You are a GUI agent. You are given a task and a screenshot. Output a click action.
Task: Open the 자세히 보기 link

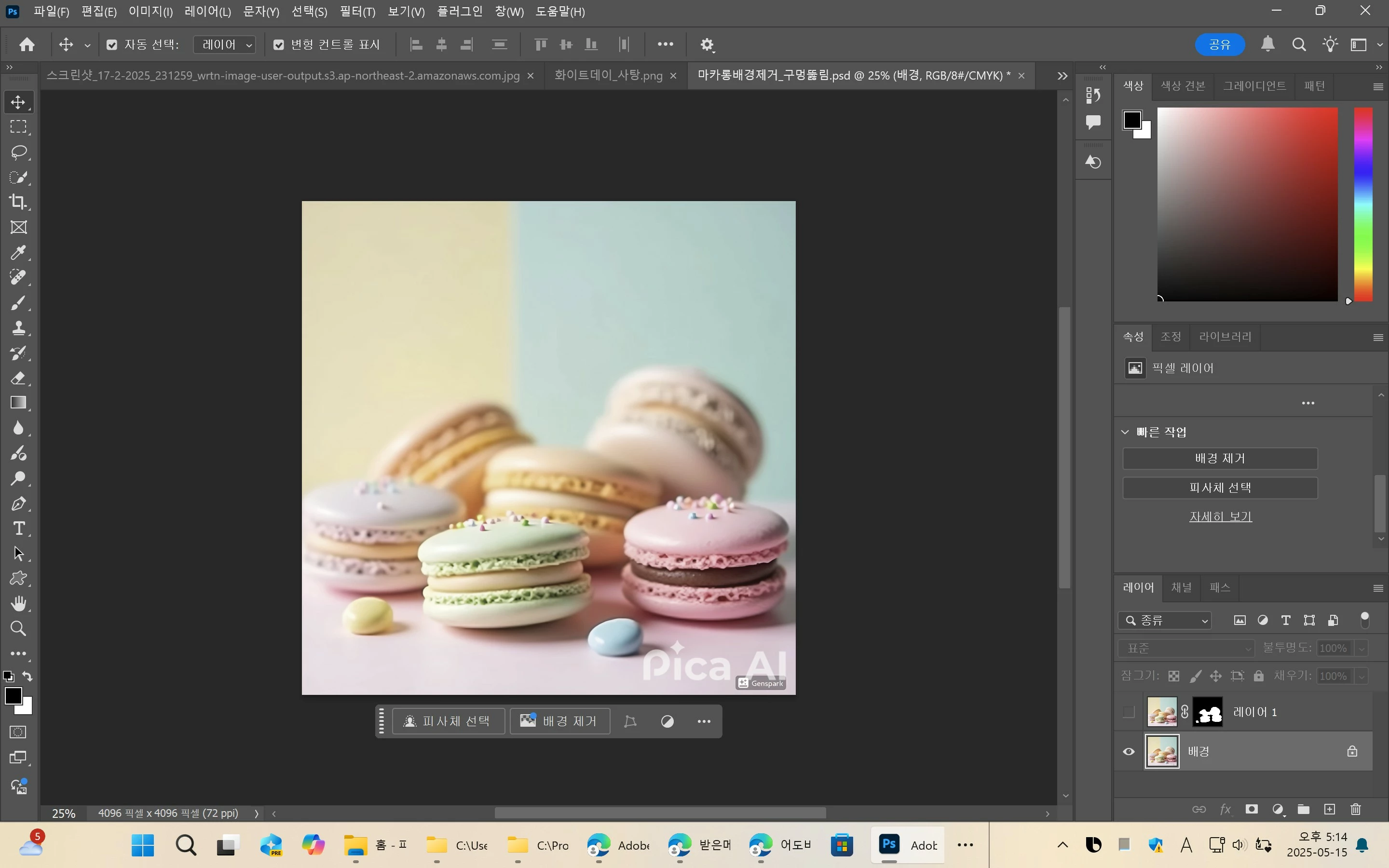tap(1220, 516)
